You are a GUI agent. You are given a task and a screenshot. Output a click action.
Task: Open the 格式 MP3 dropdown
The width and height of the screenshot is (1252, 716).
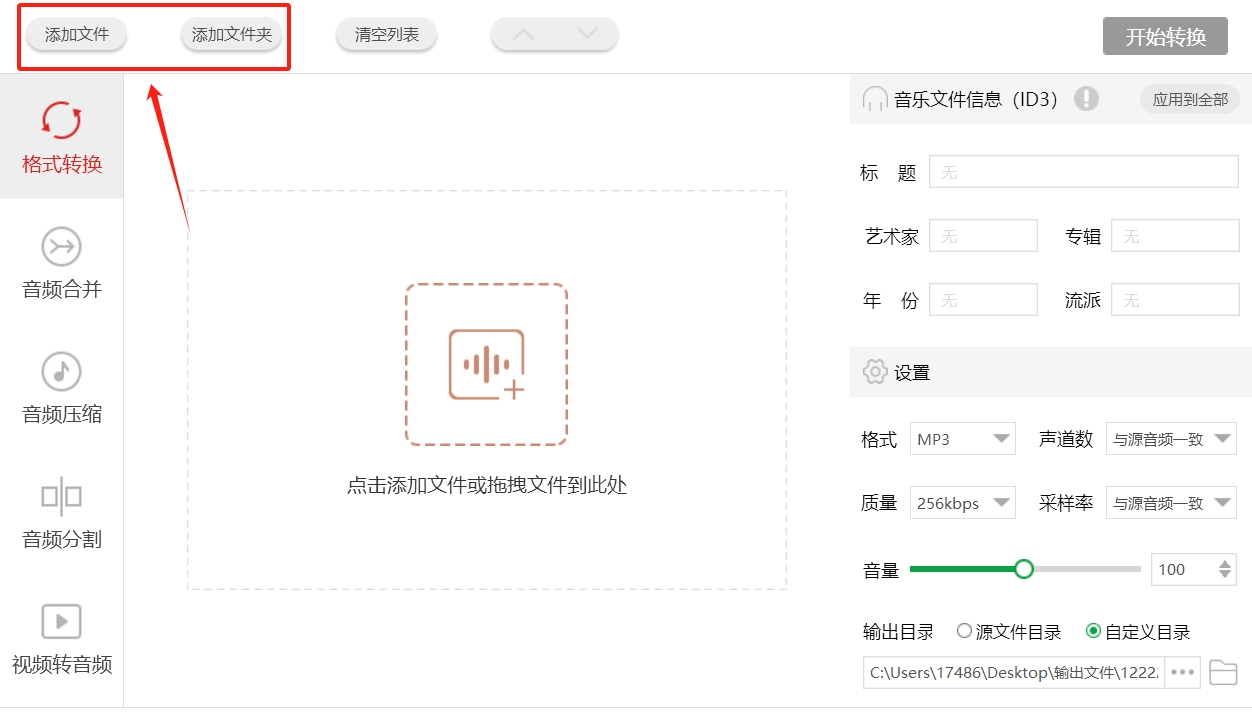coord(963,439)
